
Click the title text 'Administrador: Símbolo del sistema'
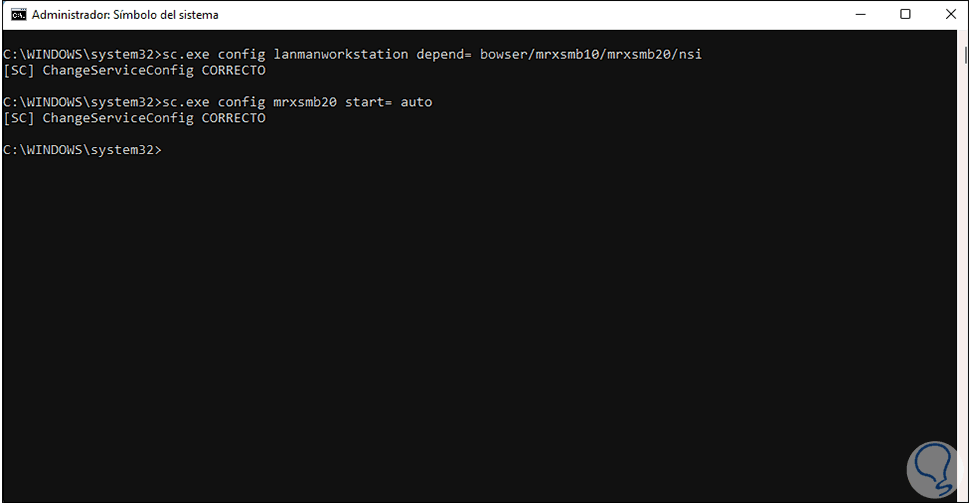tap(125, 15)
